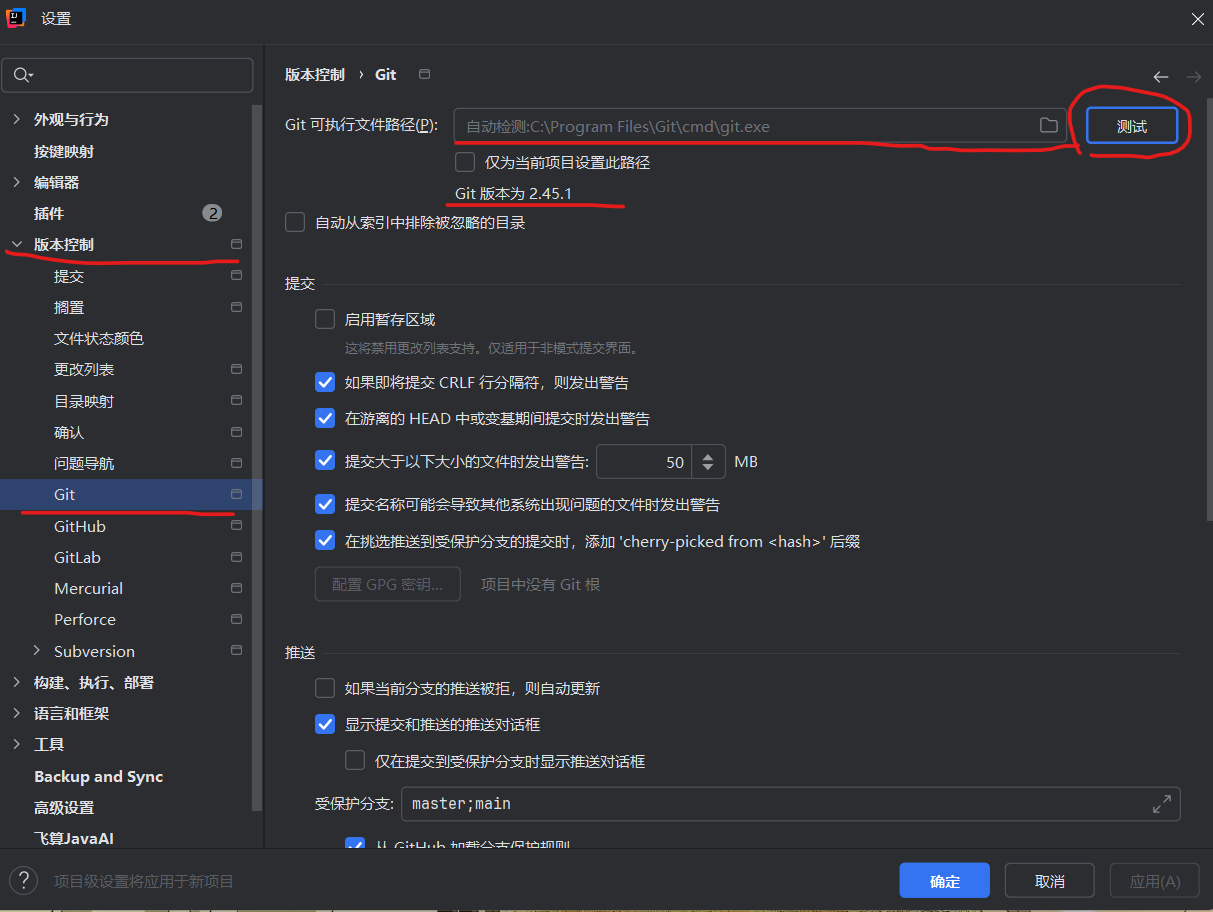
Task: Click the 版本控制 breadcrumb link
Action: tap(315, 75)
